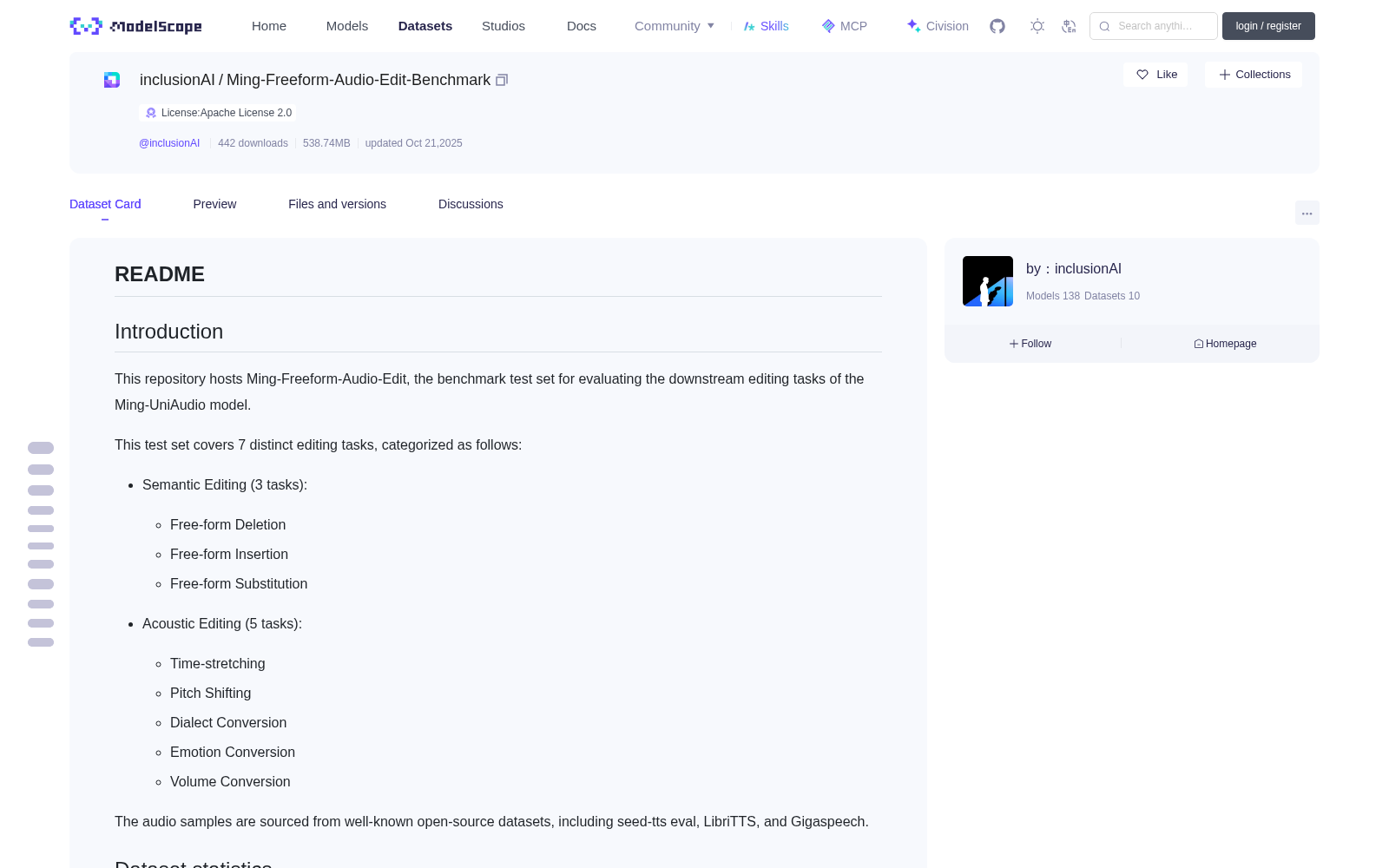Click Semantic Editing (3 tasks) bullet

click(x=225, y=484)
